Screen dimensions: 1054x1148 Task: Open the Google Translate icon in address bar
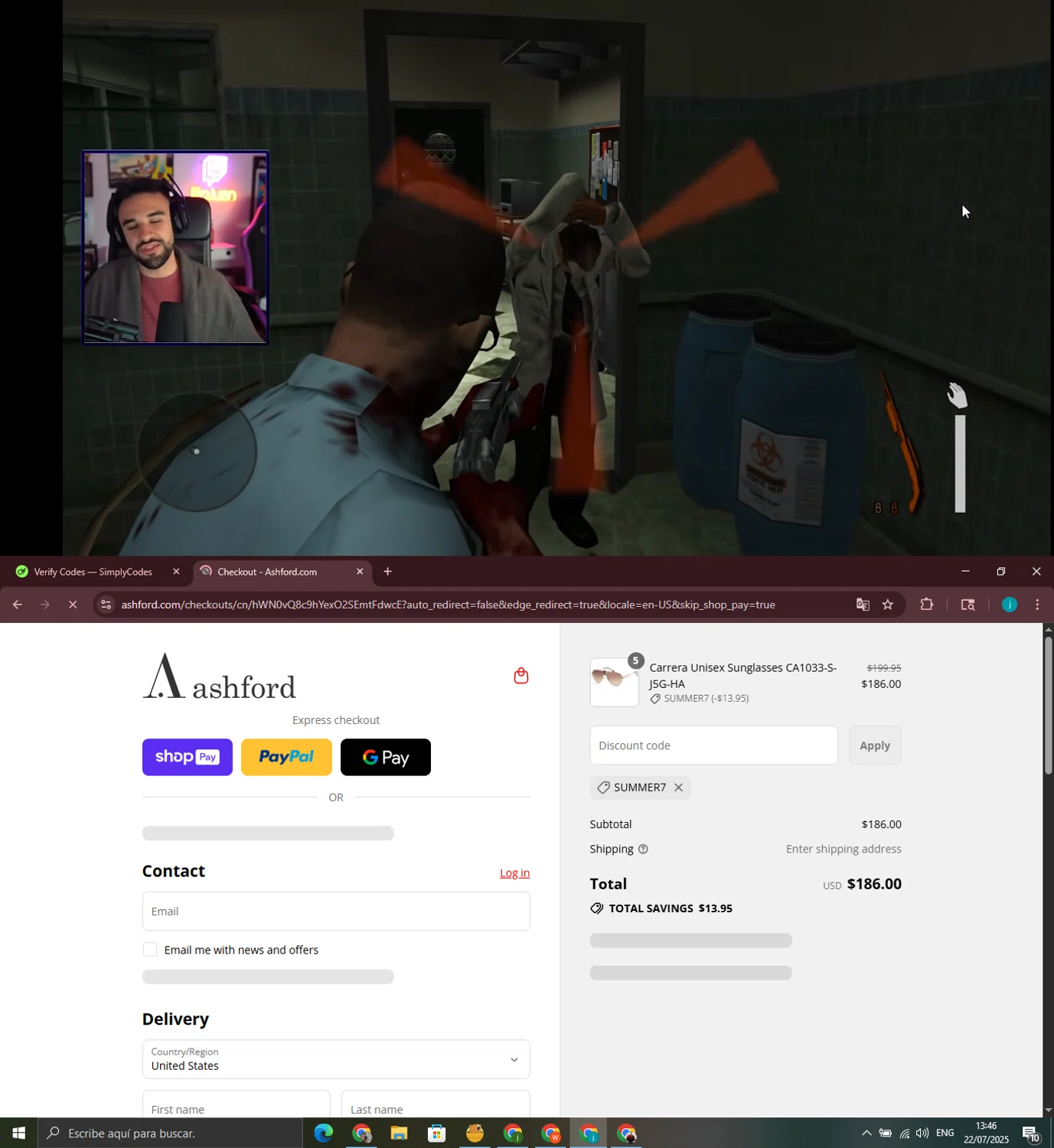(863, 605)
